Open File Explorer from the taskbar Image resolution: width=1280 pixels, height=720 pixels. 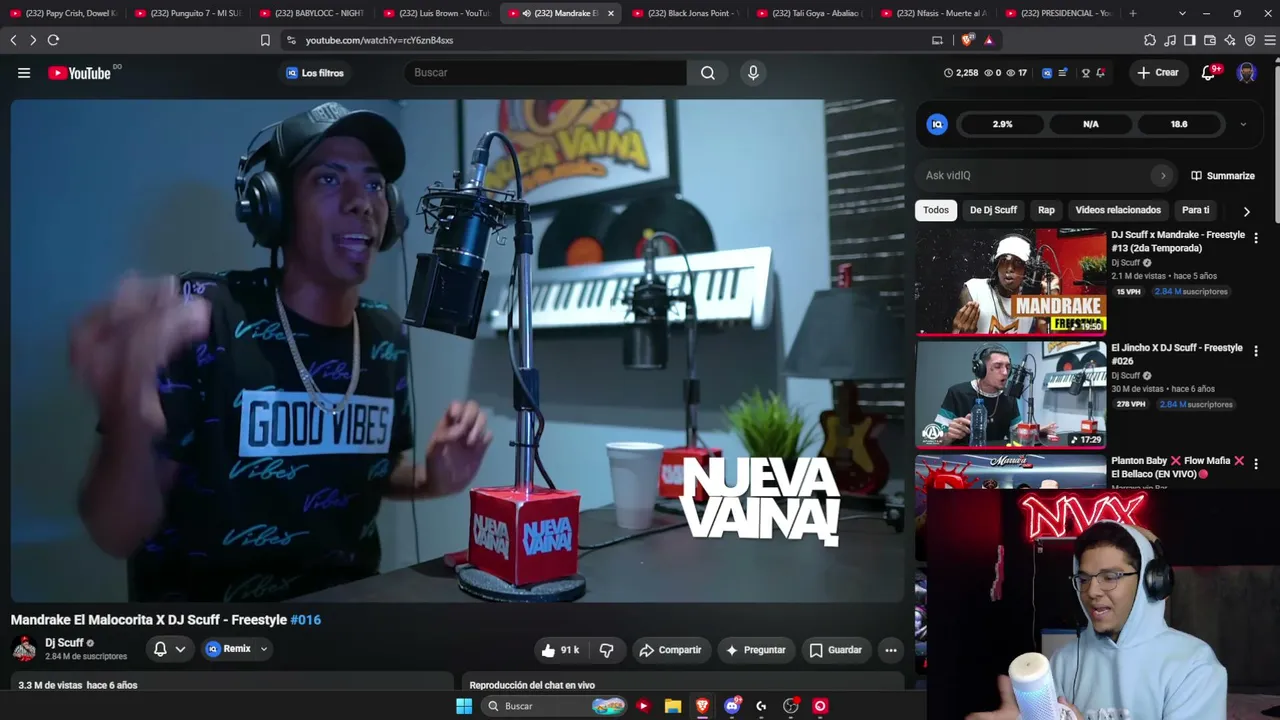click(x=673, y=706)
